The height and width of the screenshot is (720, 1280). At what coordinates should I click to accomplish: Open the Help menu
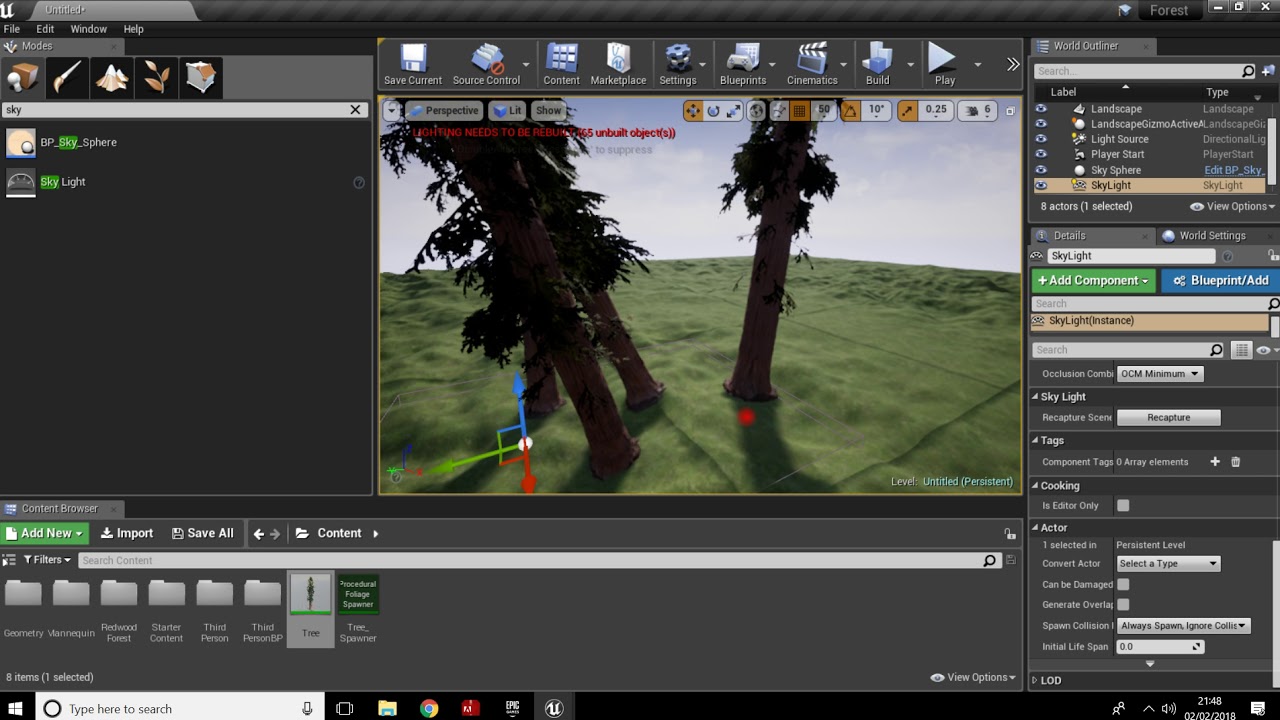[133, 29]
